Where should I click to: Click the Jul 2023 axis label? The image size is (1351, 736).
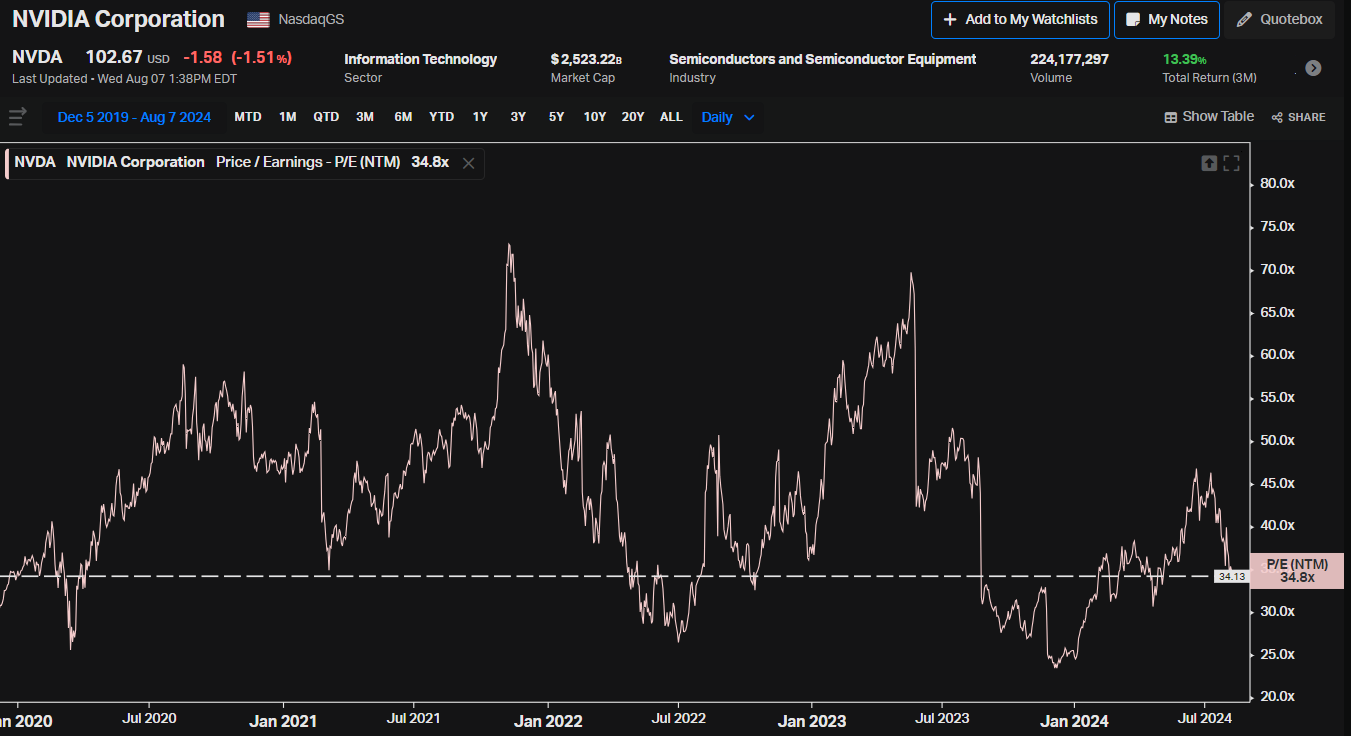click(x=940, y=718)
